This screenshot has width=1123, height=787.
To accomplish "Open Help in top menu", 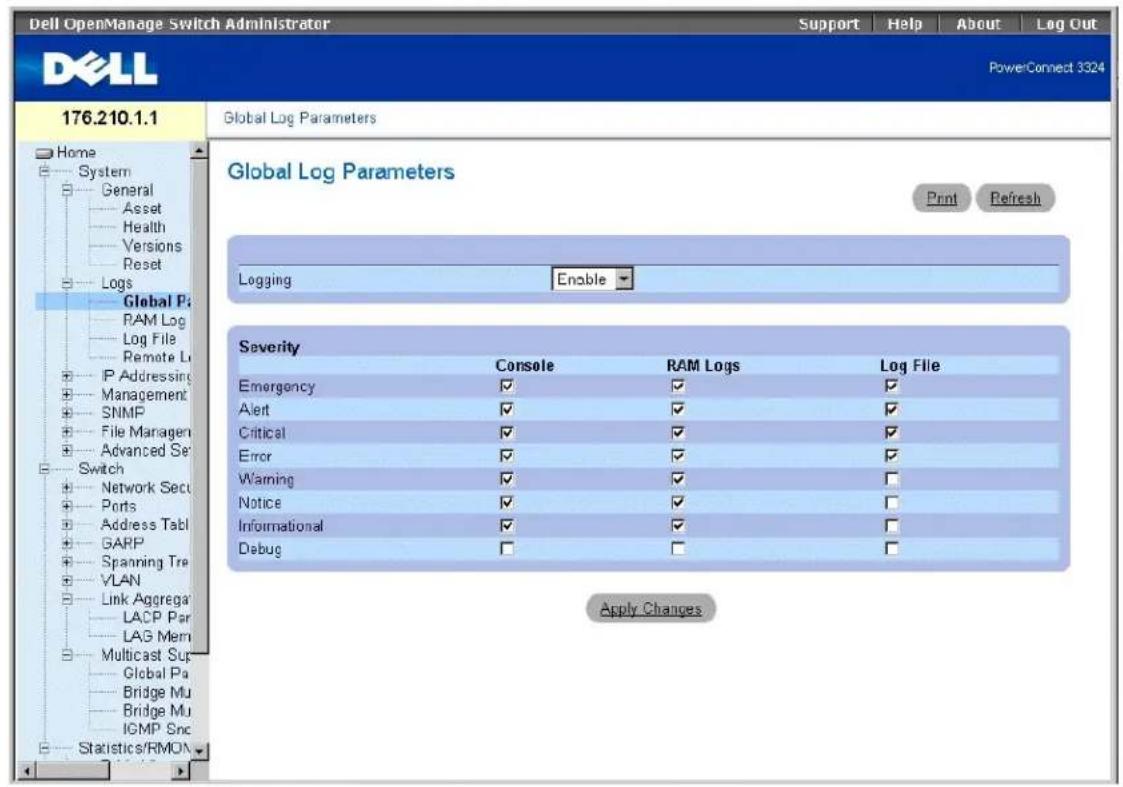I will [x=905, y=24].
